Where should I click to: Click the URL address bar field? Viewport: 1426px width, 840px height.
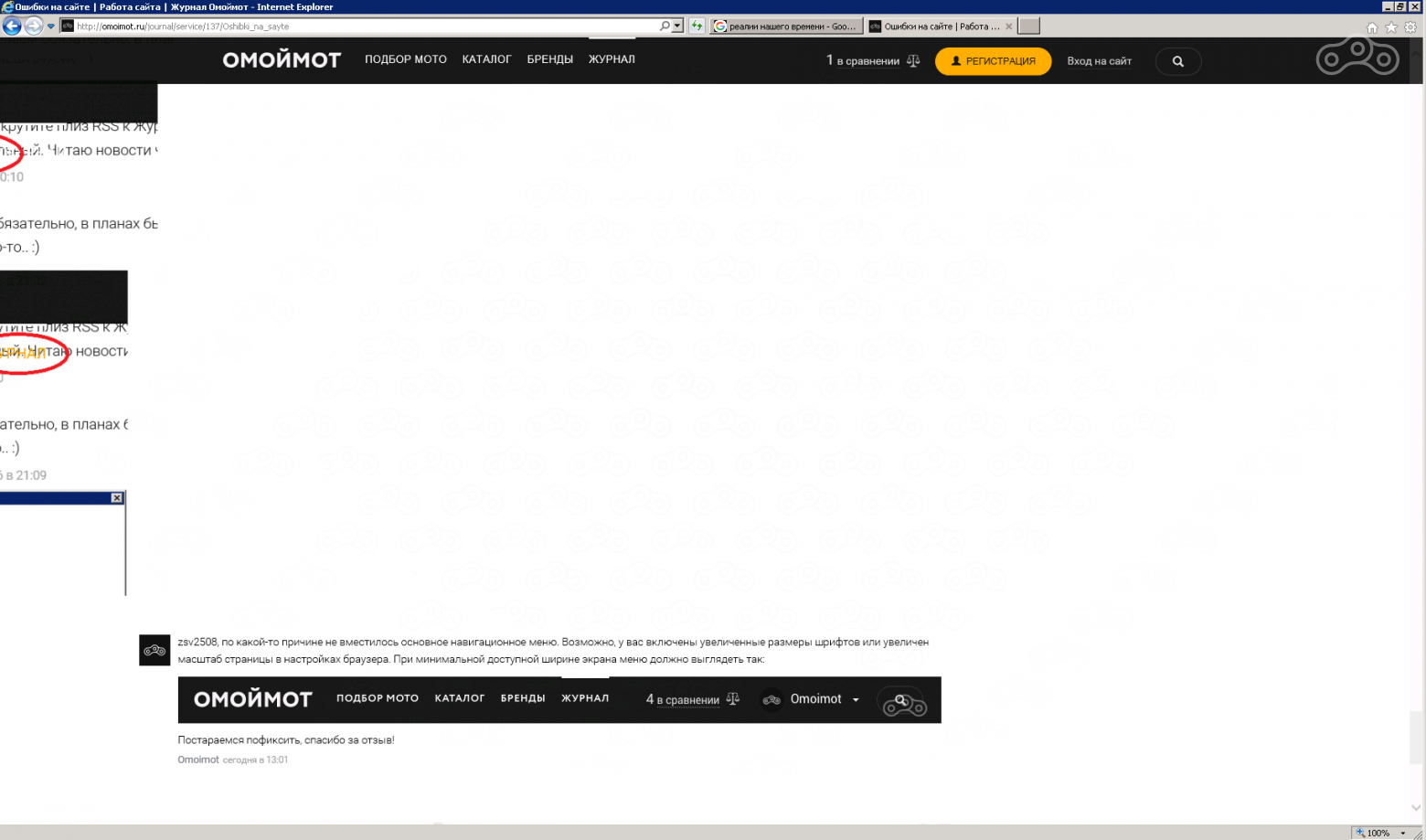(x=366, y=27)
